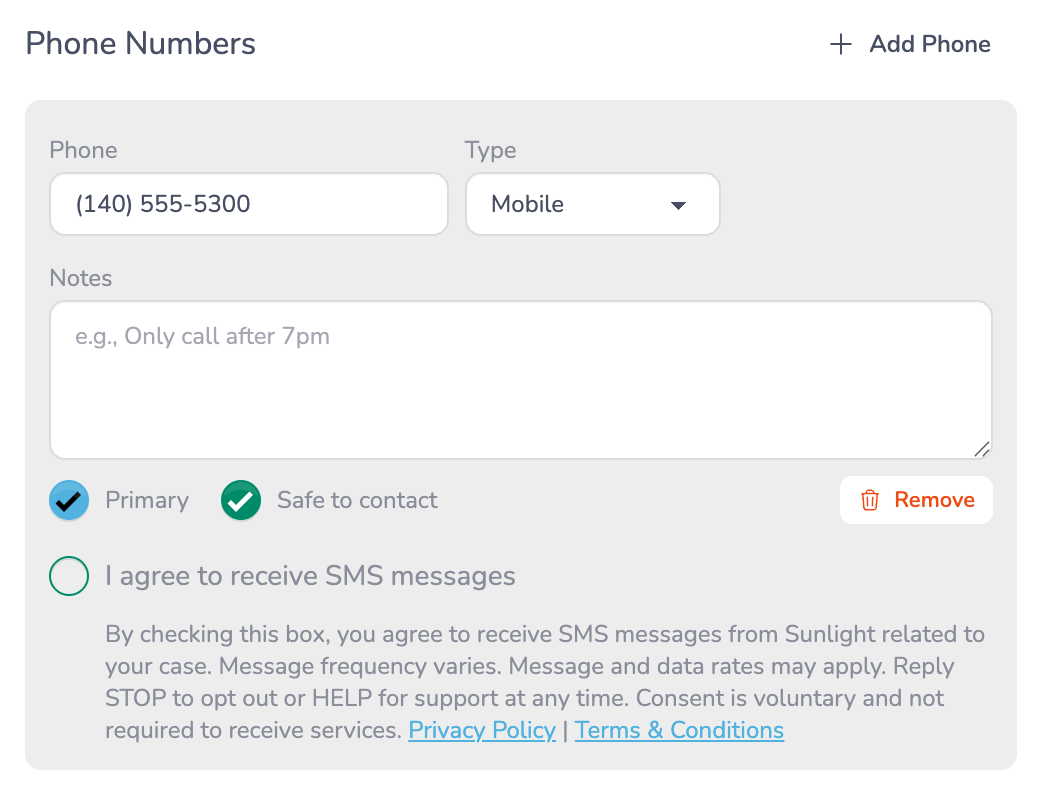Click into the Phone number input field

(248, 204)
